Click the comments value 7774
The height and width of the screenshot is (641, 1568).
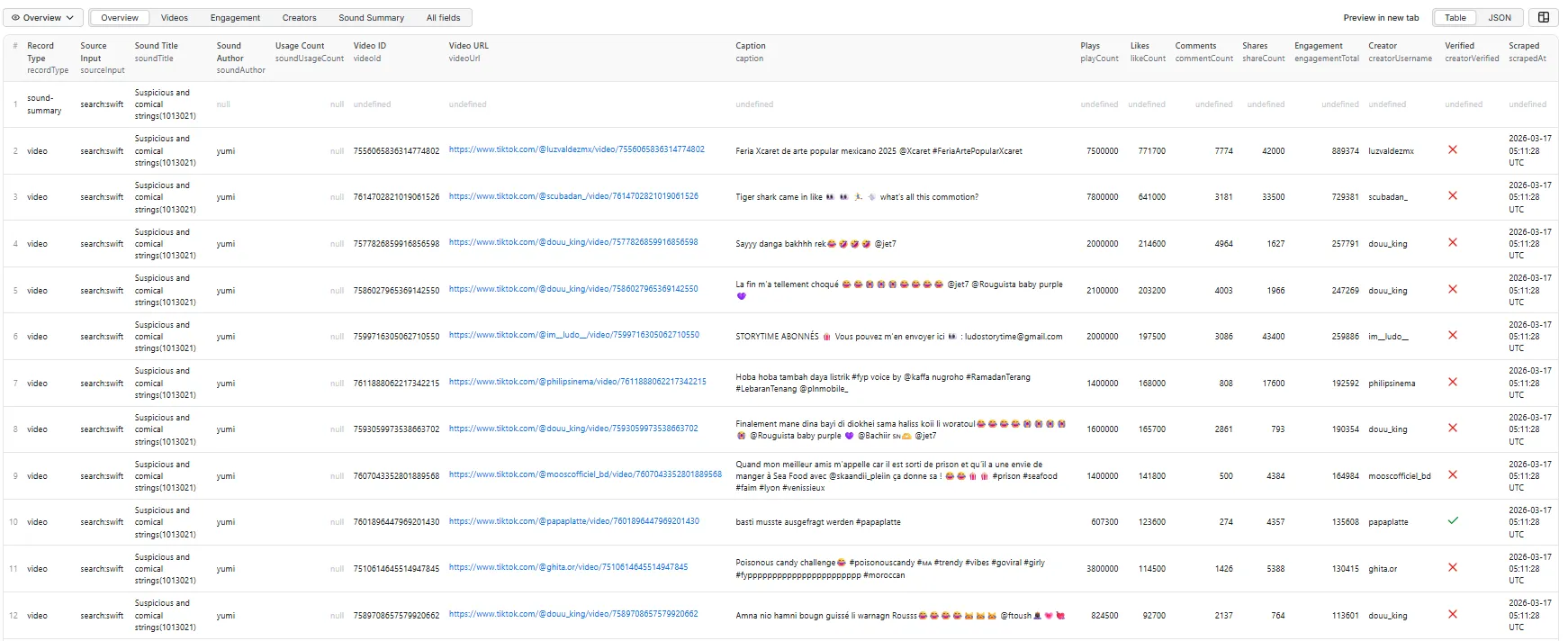[1223, 151]
